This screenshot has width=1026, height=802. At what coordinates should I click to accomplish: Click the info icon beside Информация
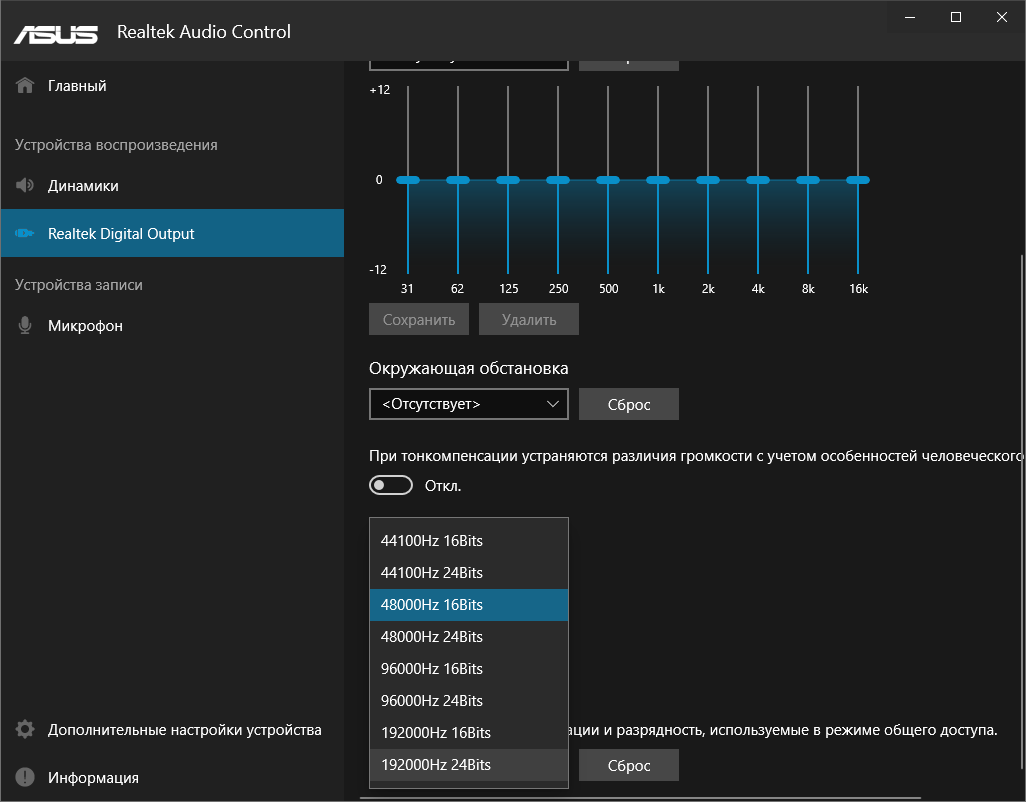pyautogui.click(x=26, y=778)
